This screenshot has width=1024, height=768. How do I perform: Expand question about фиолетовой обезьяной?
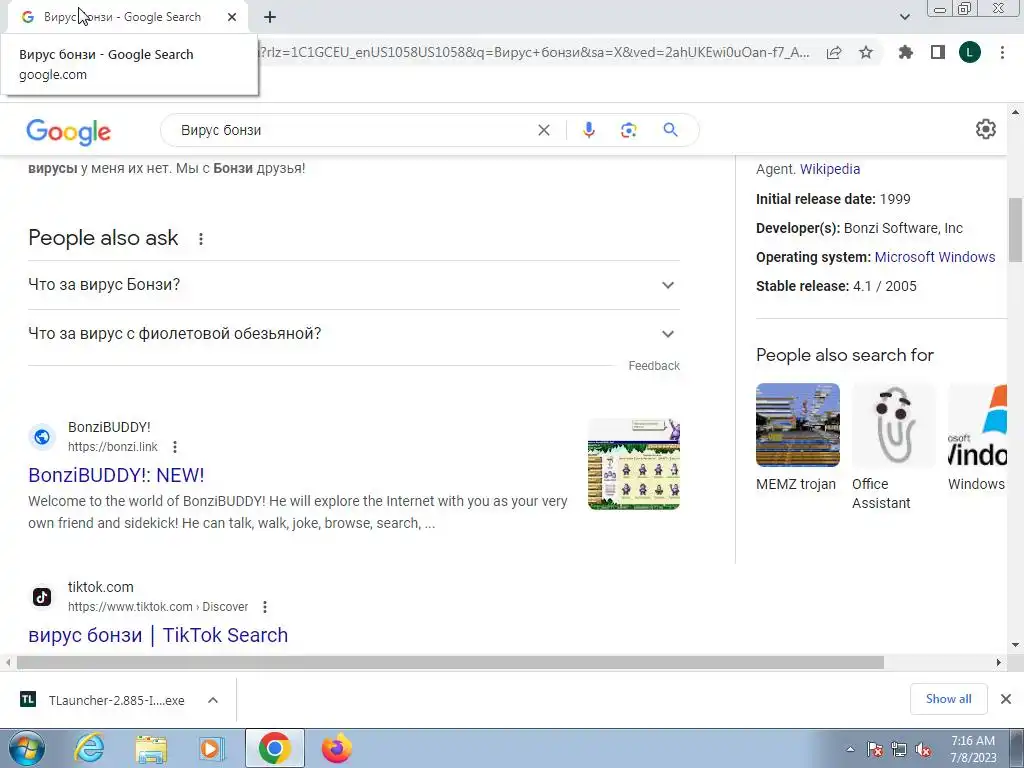pyautogui.click(x=353, y=334)
